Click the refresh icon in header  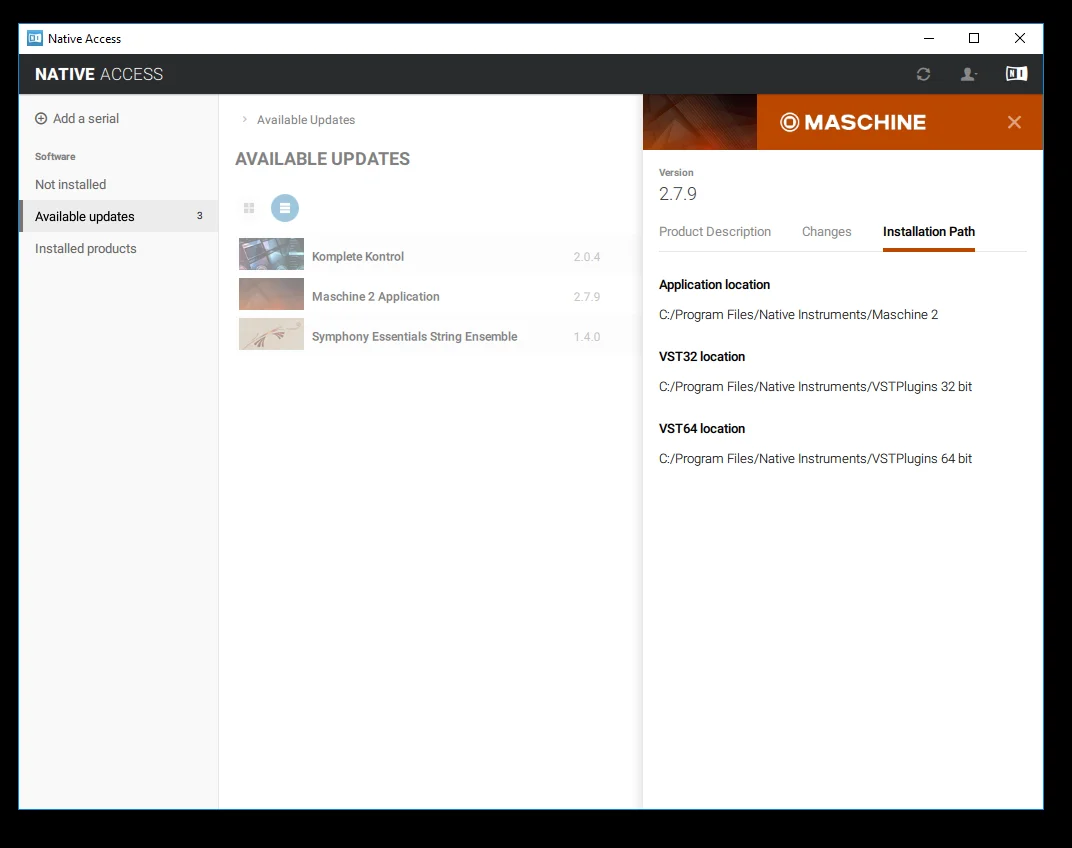tap(923, 74)
